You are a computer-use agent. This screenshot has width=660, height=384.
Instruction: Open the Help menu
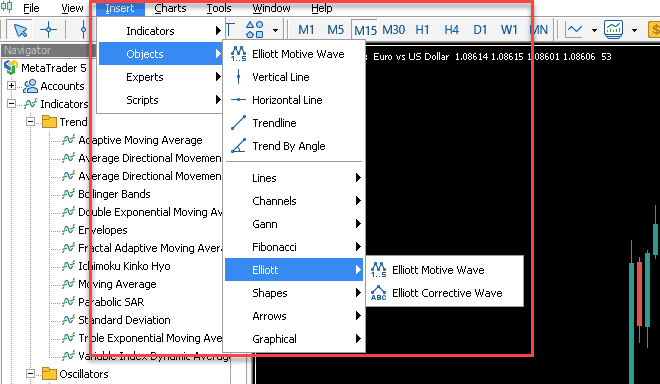pos(322,8)
